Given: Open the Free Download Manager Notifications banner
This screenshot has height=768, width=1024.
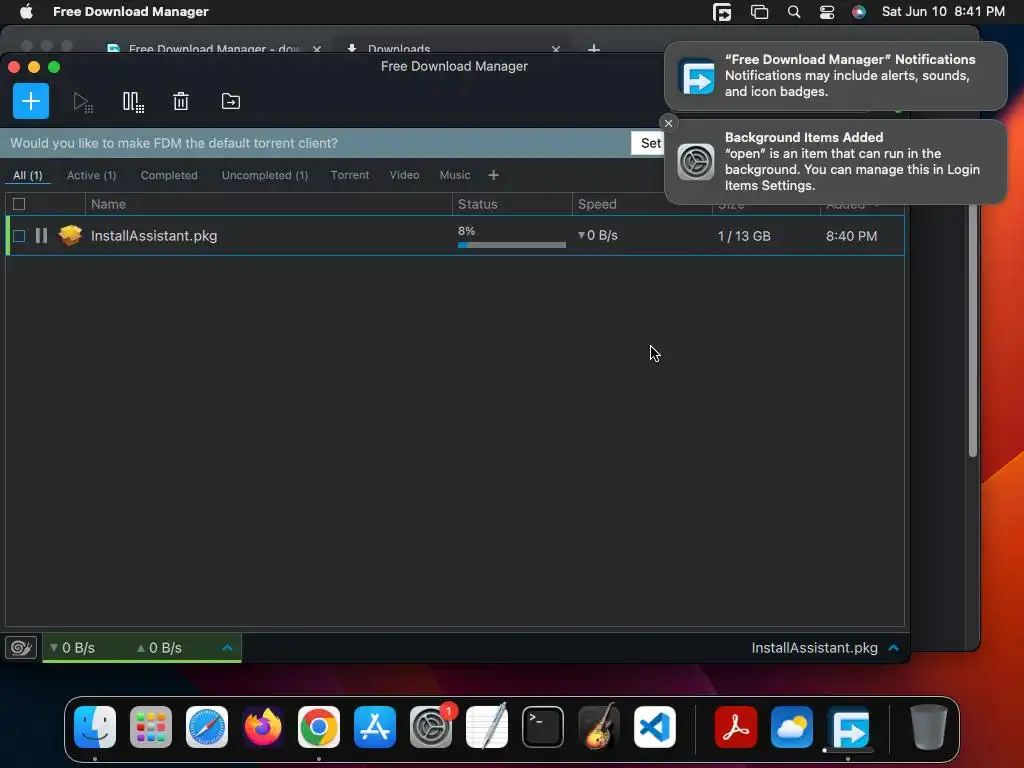Looking at the screenshot, I should tap(835, 76).
